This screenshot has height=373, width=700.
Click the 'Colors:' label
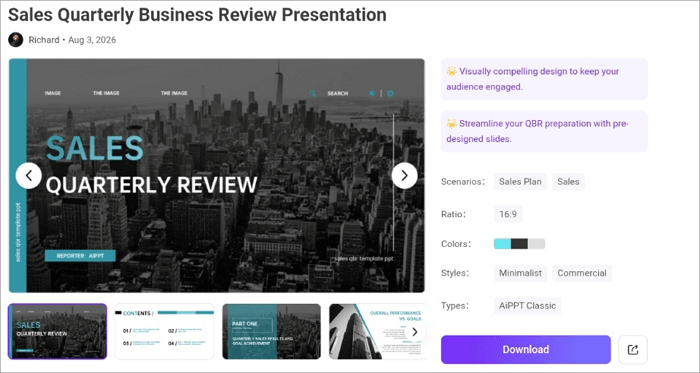click(456, 244)
